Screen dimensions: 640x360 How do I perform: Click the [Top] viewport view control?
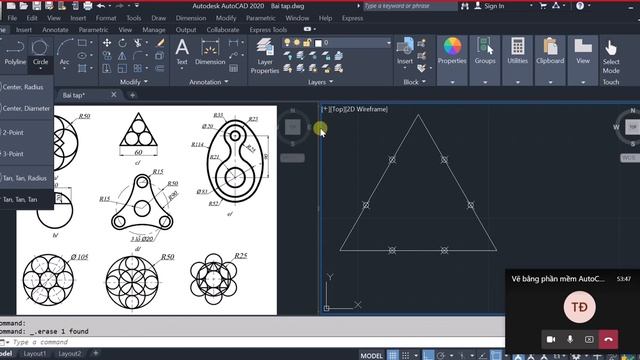click(337, 109)
